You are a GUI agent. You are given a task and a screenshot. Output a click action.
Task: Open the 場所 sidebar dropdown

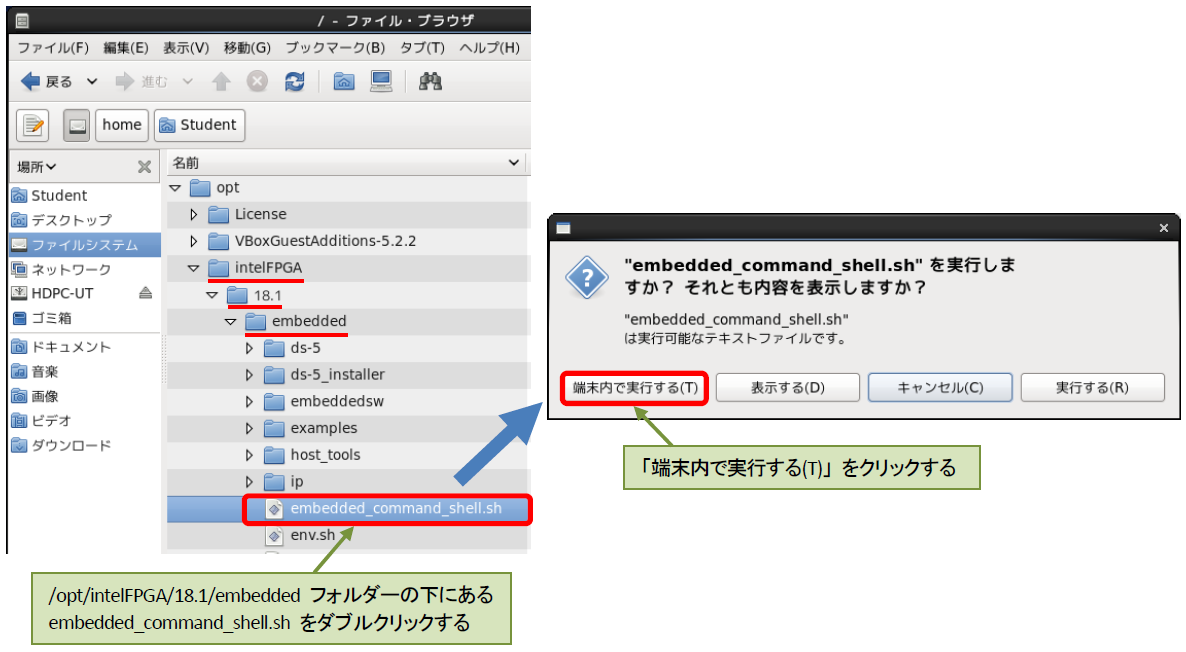[37, 166]
